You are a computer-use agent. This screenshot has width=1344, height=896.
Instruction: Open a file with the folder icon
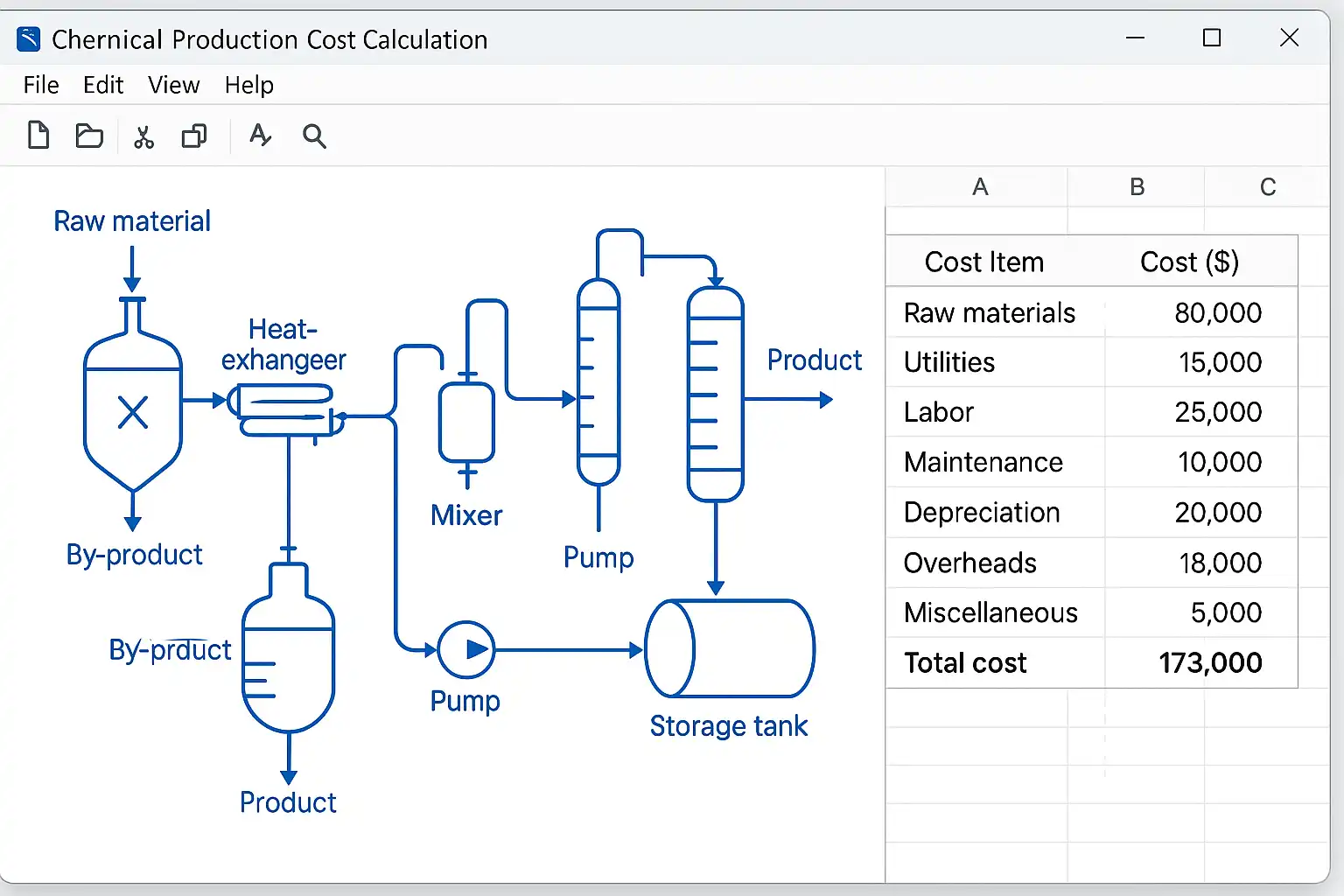pyautogui.click(x=89, y=136)
